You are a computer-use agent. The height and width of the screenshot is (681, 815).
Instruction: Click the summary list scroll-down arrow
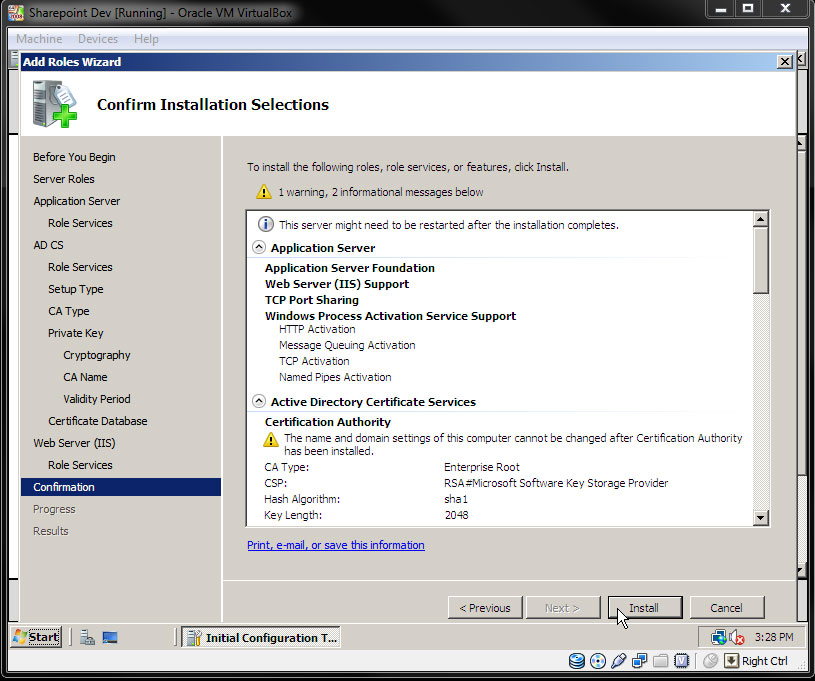coord(760,517)
